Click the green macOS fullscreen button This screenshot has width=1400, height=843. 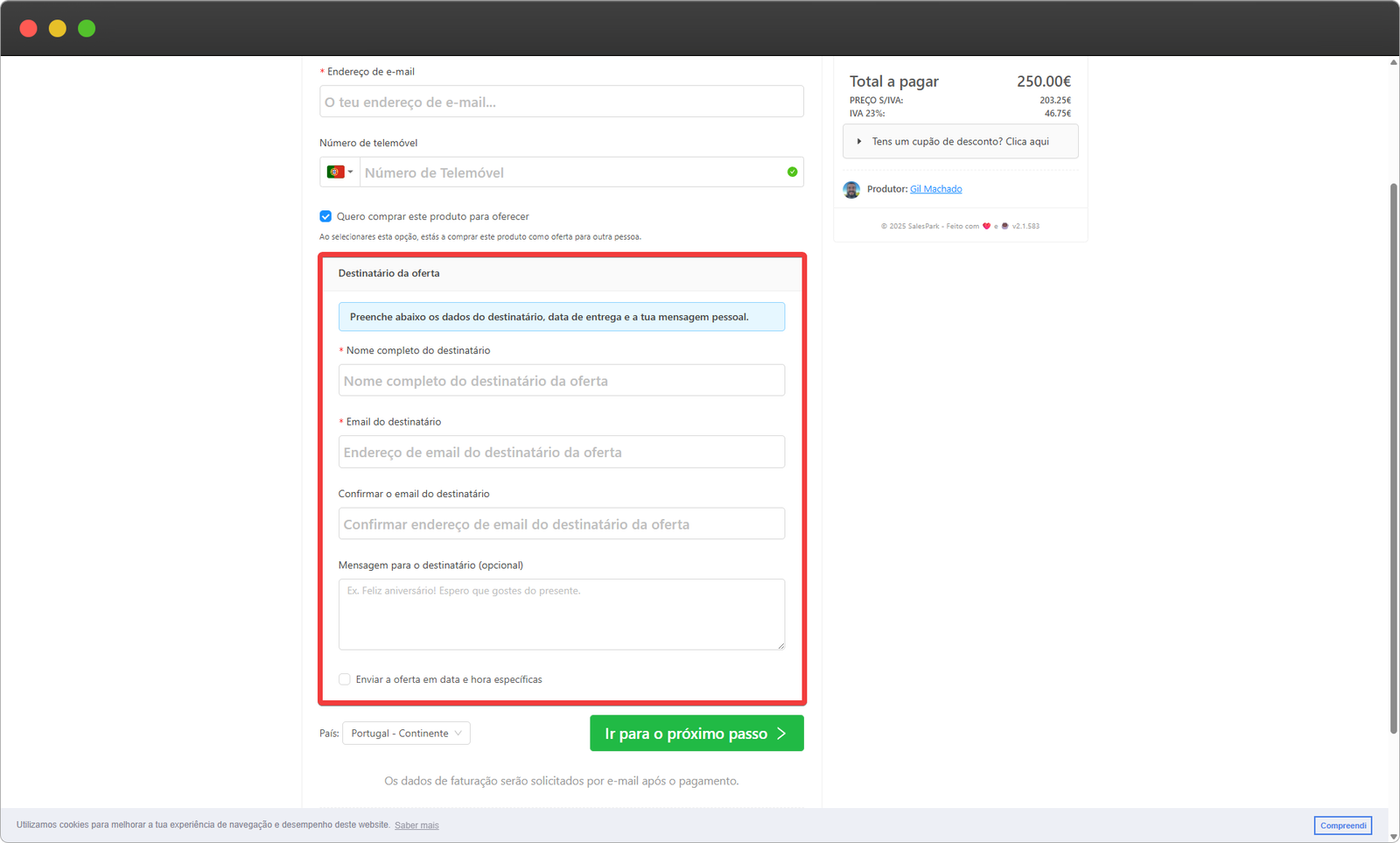coord(87,28)
